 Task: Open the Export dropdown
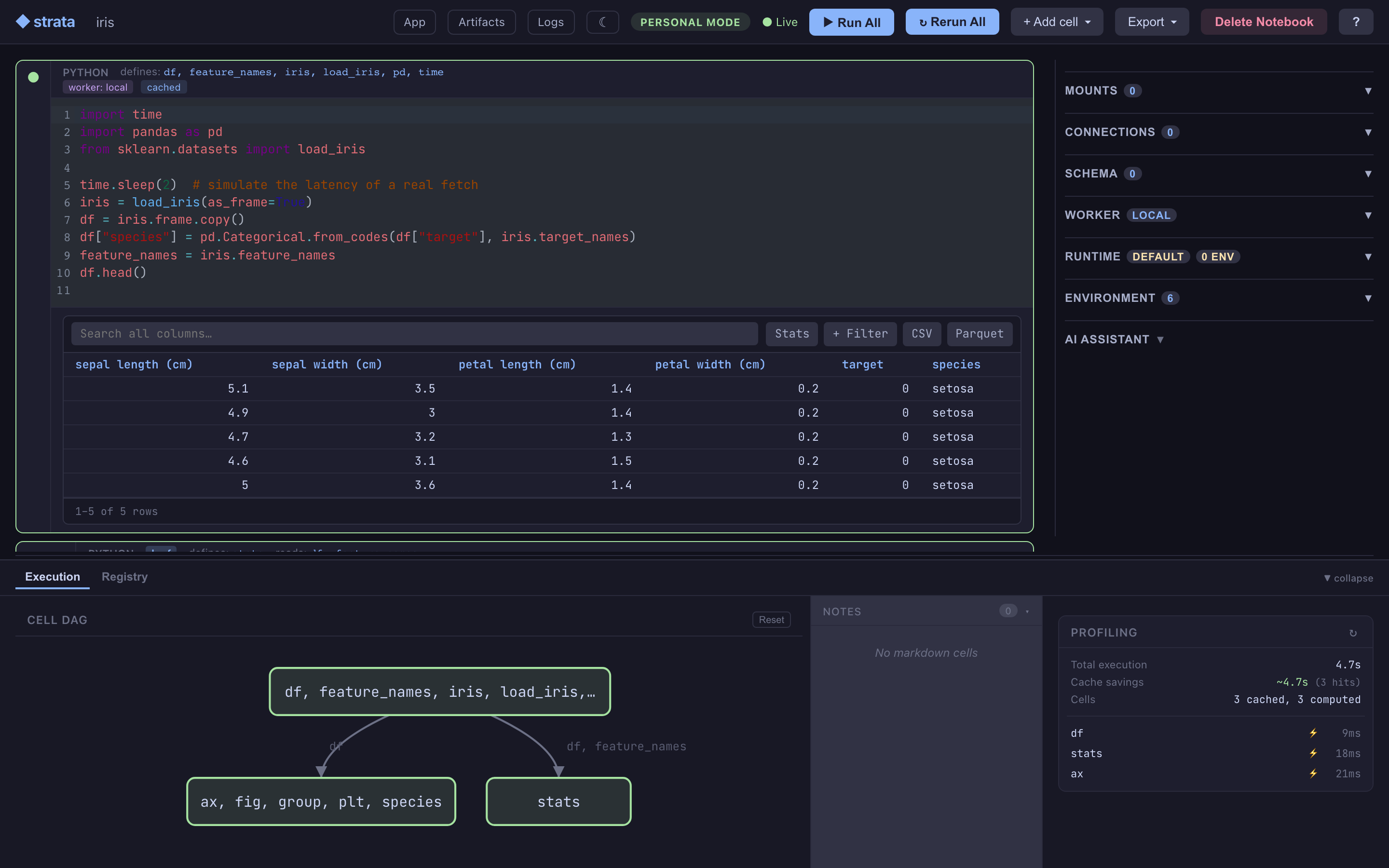coord(1151,22)
